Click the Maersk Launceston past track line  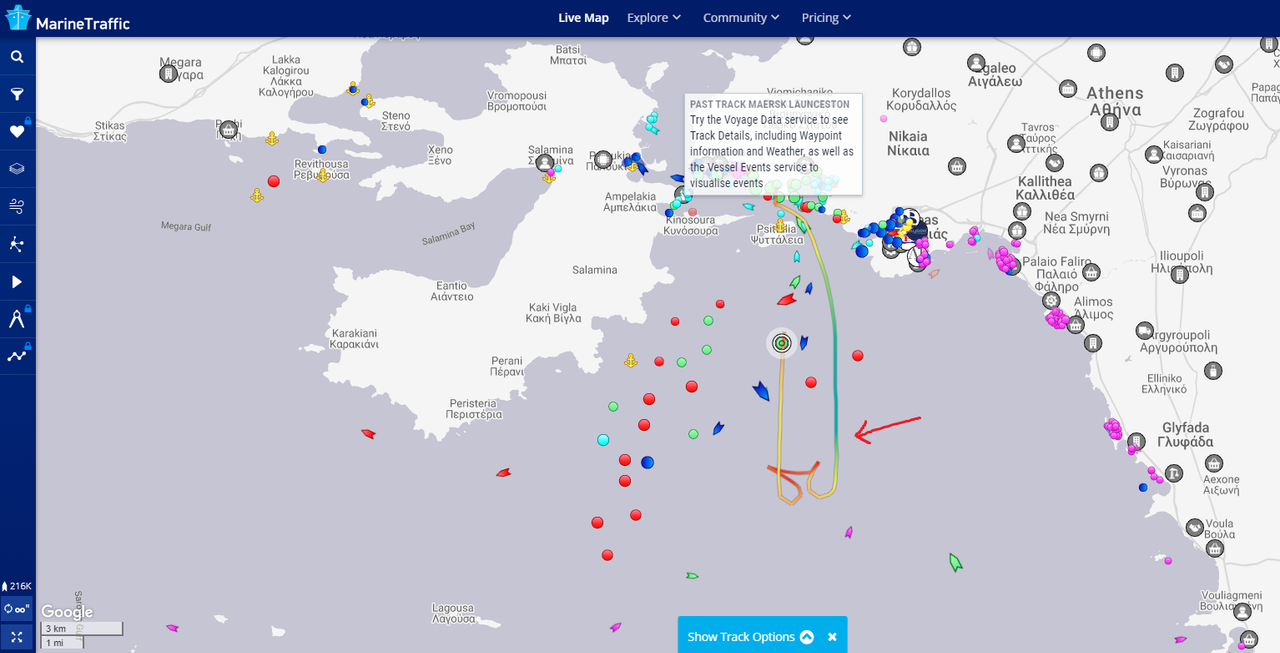pos(836,380)
